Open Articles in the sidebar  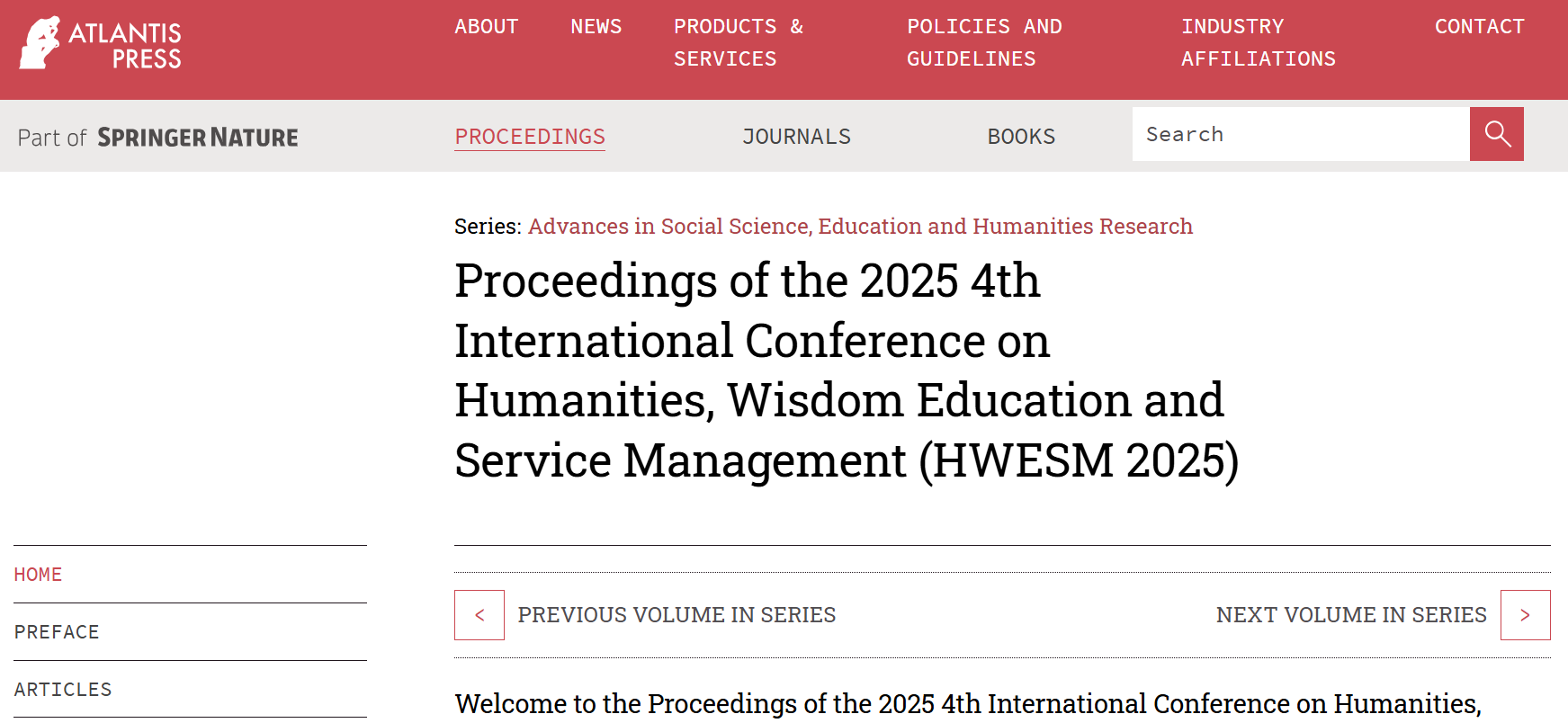(63, 690)
